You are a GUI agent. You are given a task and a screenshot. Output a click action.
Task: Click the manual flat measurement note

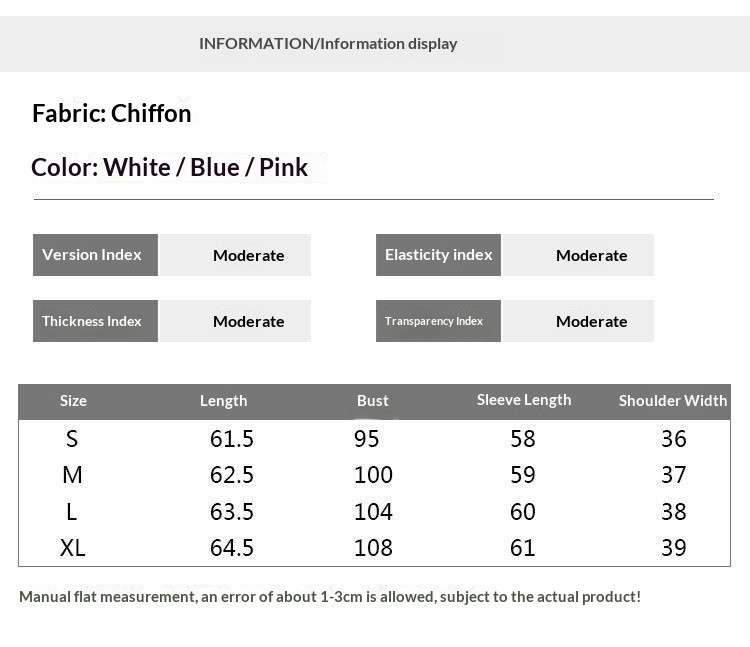click(330, 597)
